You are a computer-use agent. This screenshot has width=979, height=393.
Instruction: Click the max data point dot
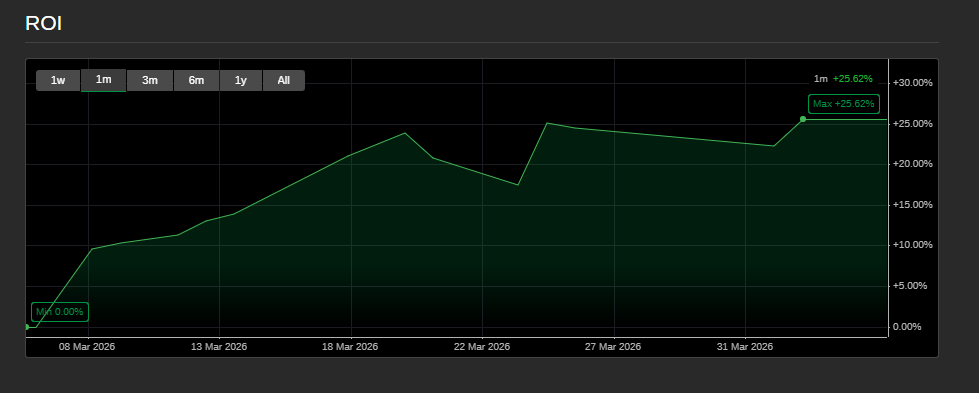click(803, 119)
